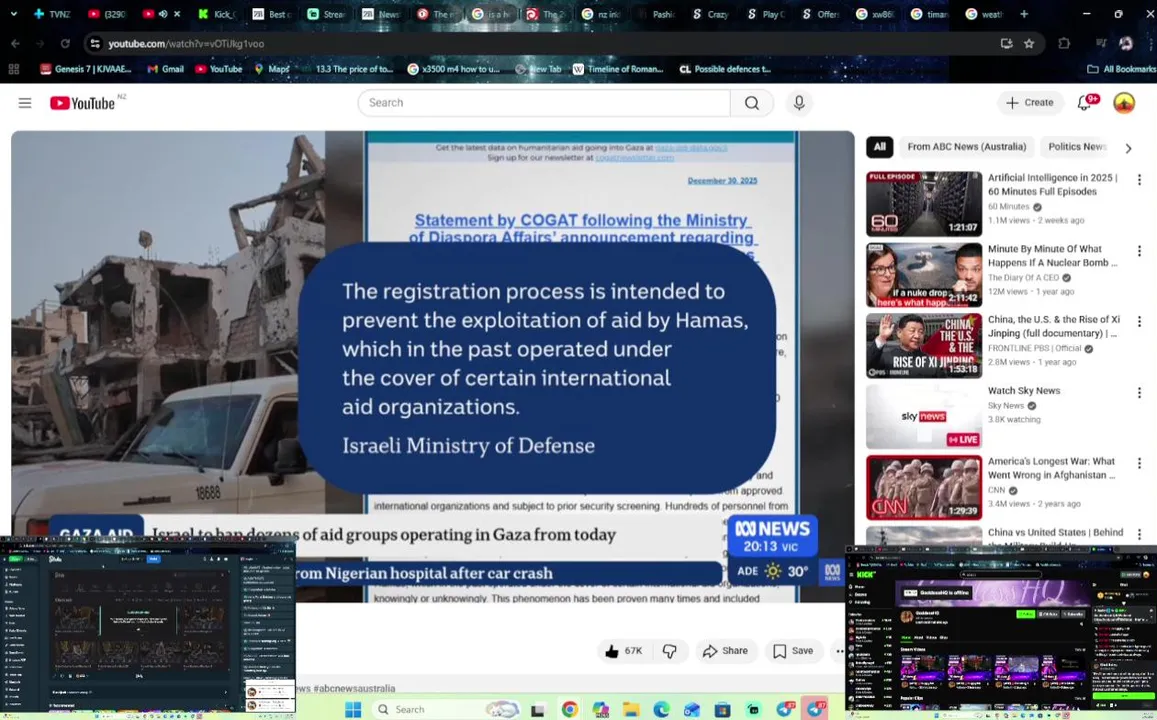This screenshot has width=1157, height=720.
Task: Start voice search with the microphone icon
Action: point(799,103)
